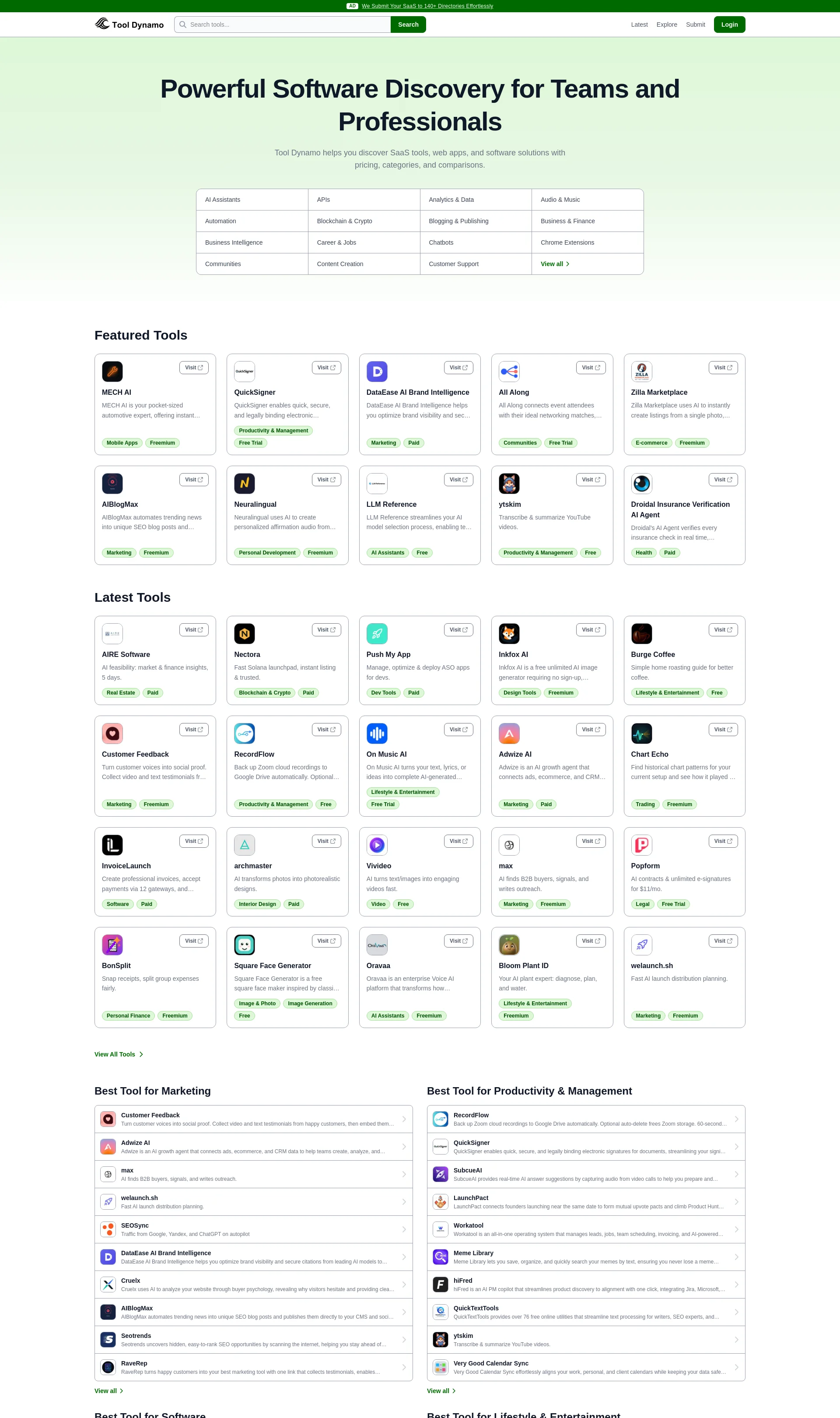Click the Vivideo play icon

(377, 845)
